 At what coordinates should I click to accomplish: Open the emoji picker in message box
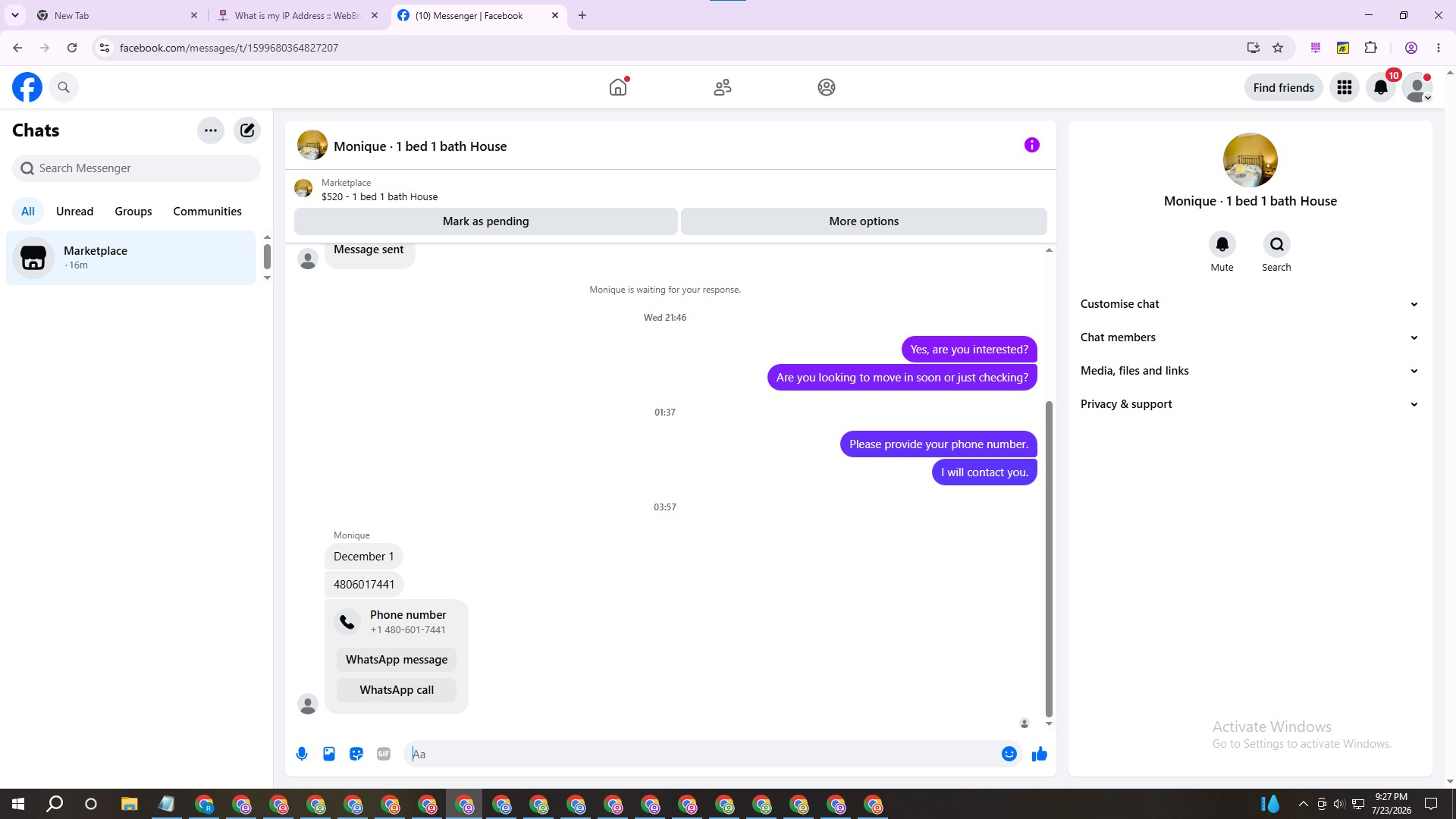pos(1009,754)
